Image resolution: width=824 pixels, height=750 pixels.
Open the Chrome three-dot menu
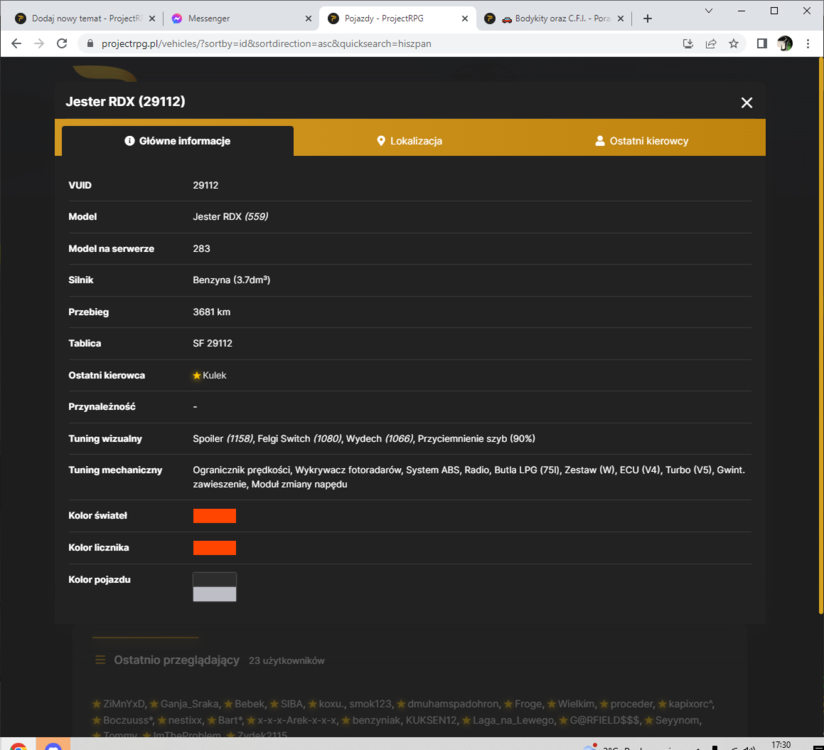(808, 44)
